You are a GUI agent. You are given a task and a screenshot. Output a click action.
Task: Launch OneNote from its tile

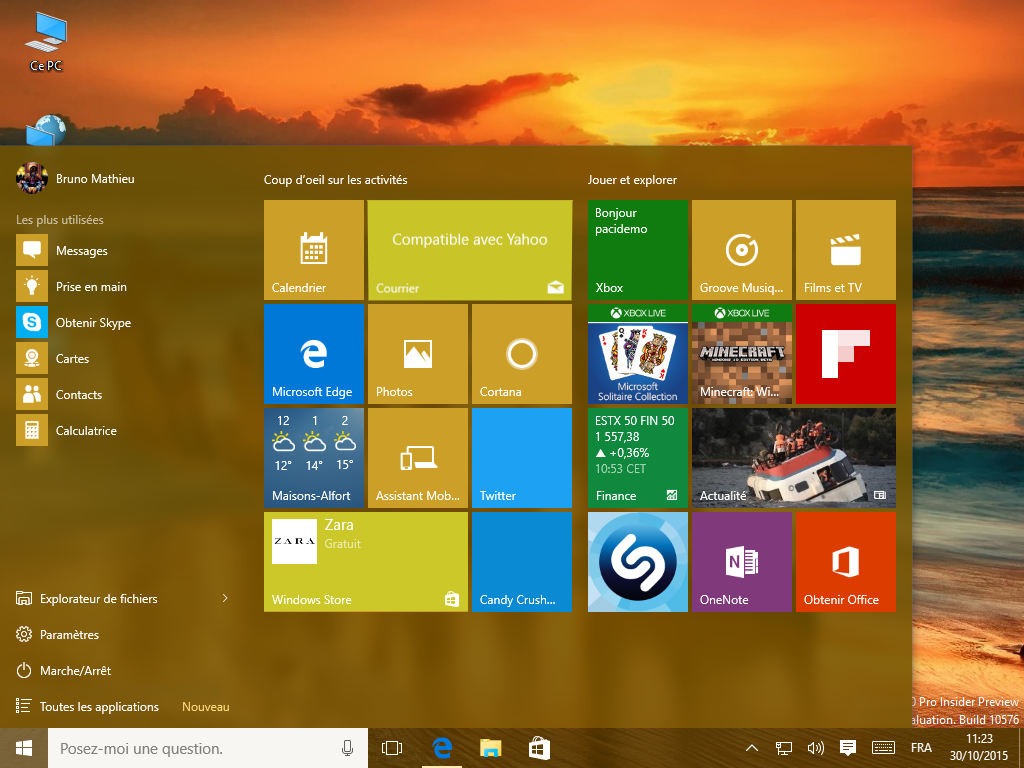pos(741,561)
